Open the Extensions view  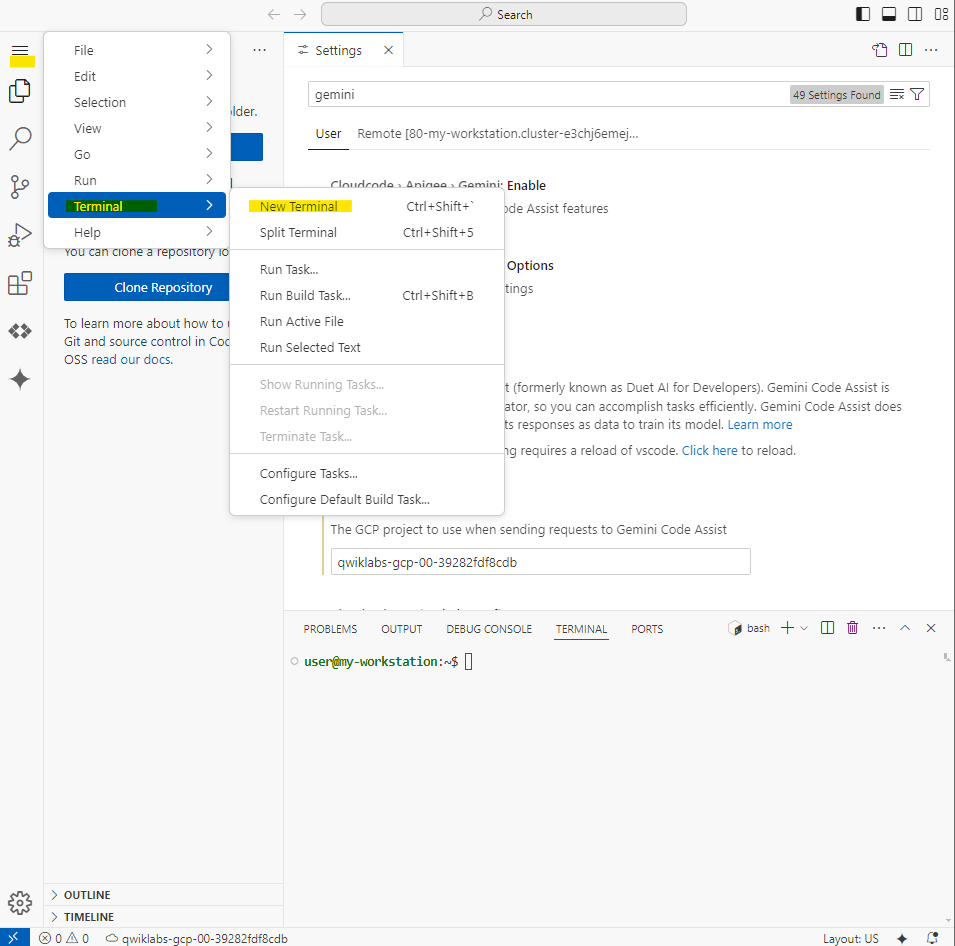point(20,283)
